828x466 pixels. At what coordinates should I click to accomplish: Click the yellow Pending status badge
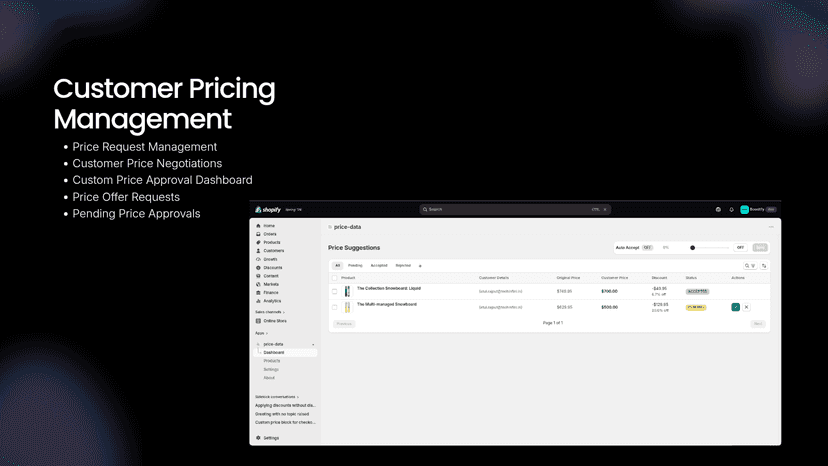[x=696, y=307]
